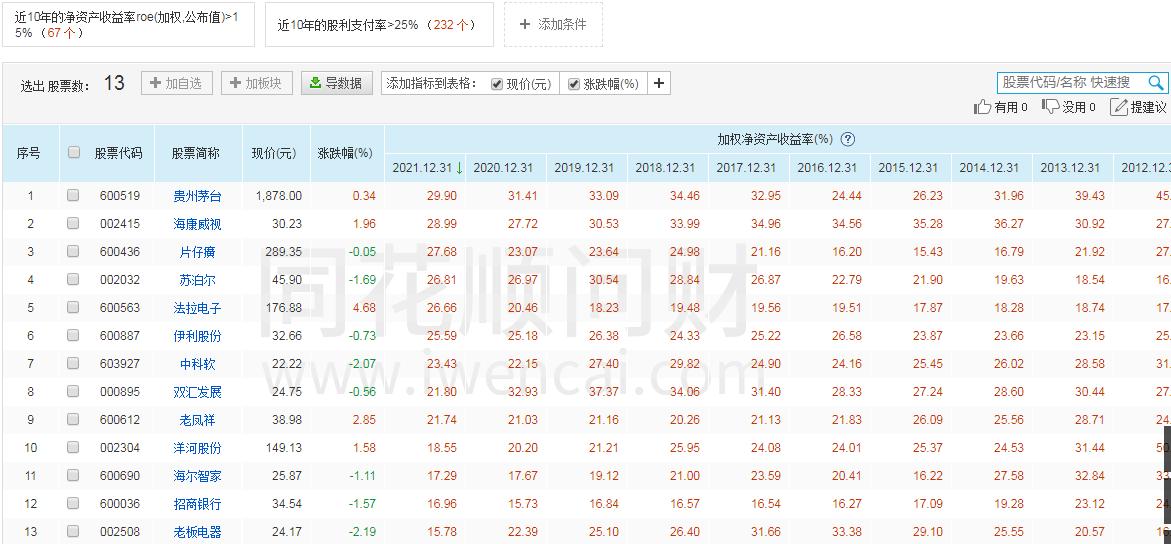Screen dimensions: 1171x544
Task: Click the 添加条件 add condition button
Action: coord(553,25)
